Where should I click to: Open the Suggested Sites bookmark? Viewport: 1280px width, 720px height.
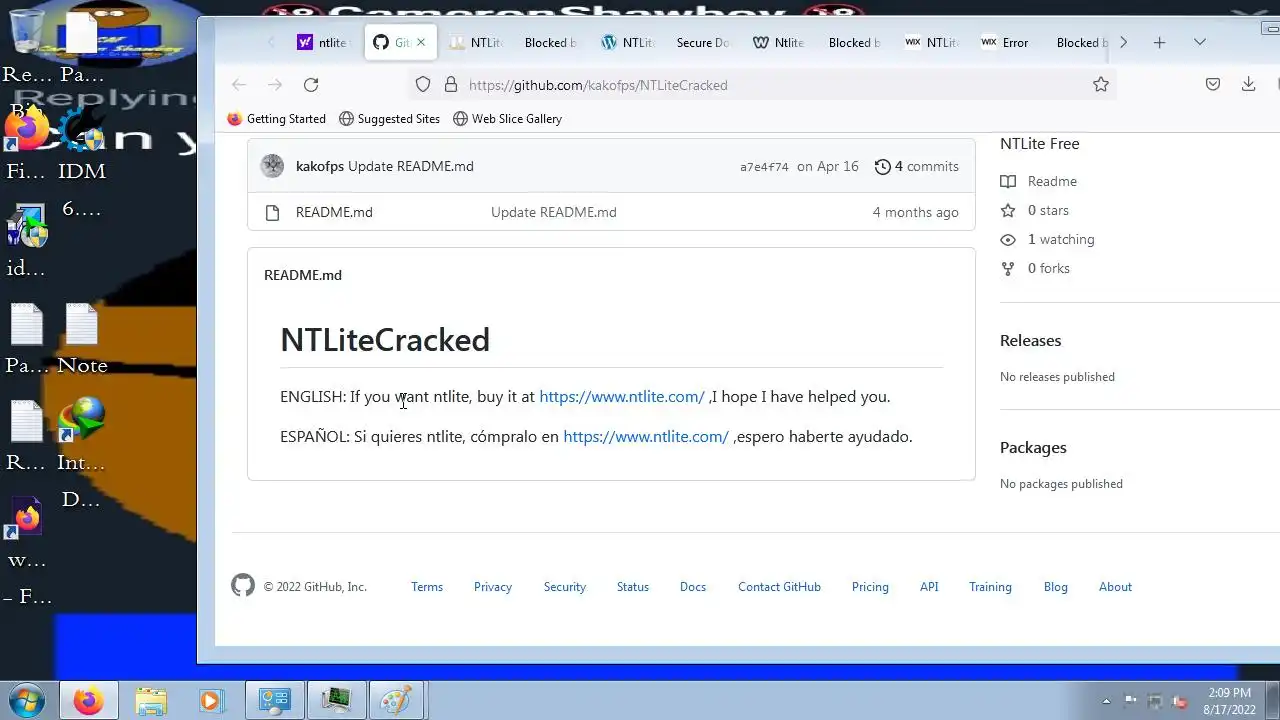click(x=389, y=119)
